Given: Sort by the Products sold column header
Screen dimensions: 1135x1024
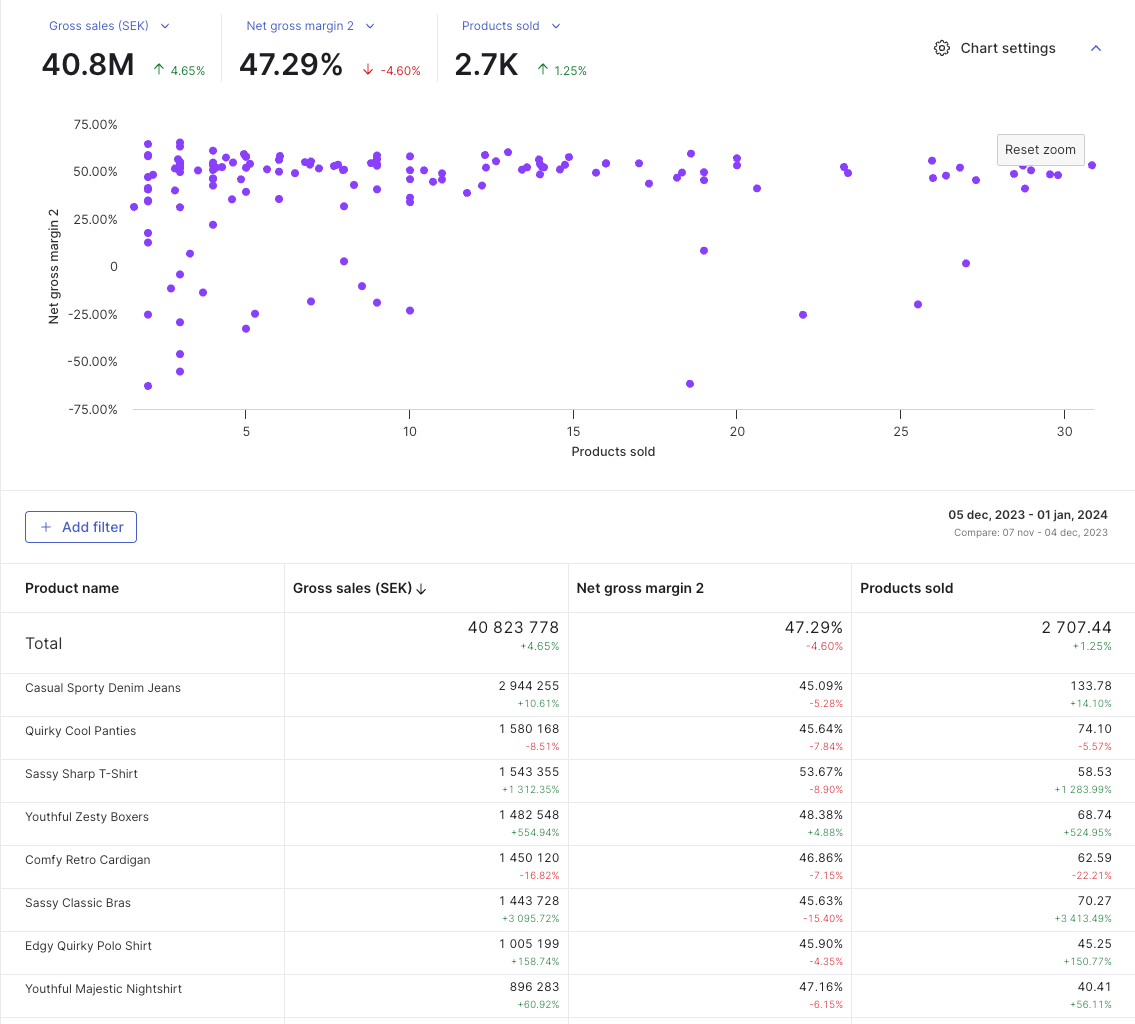Looking at the screenshot, I should (906, 588).
